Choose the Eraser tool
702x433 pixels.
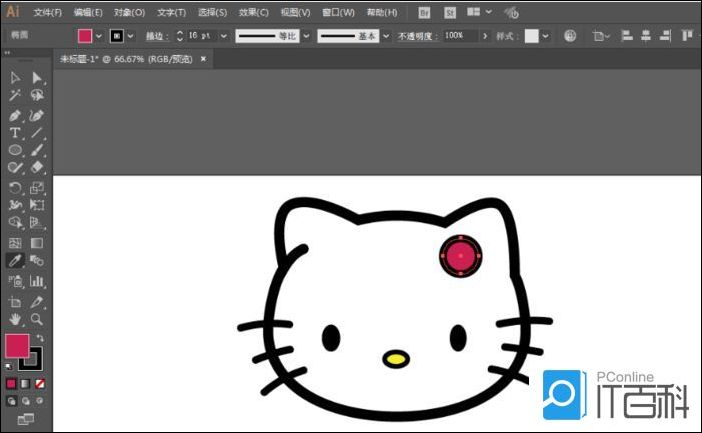37,168
